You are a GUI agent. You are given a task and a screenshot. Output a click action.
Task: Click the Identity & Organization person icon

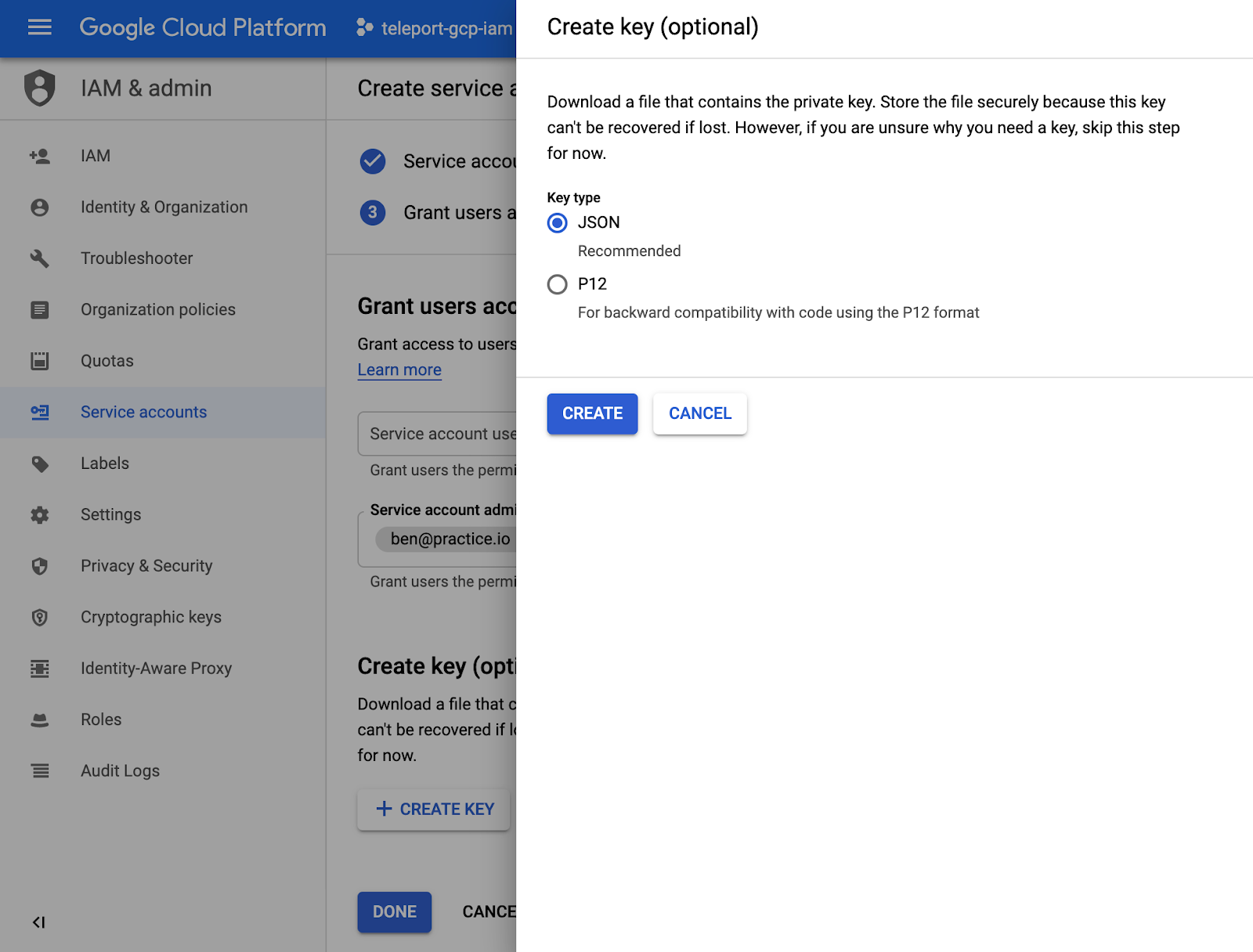pyautogui.click(x=40, y=207)
